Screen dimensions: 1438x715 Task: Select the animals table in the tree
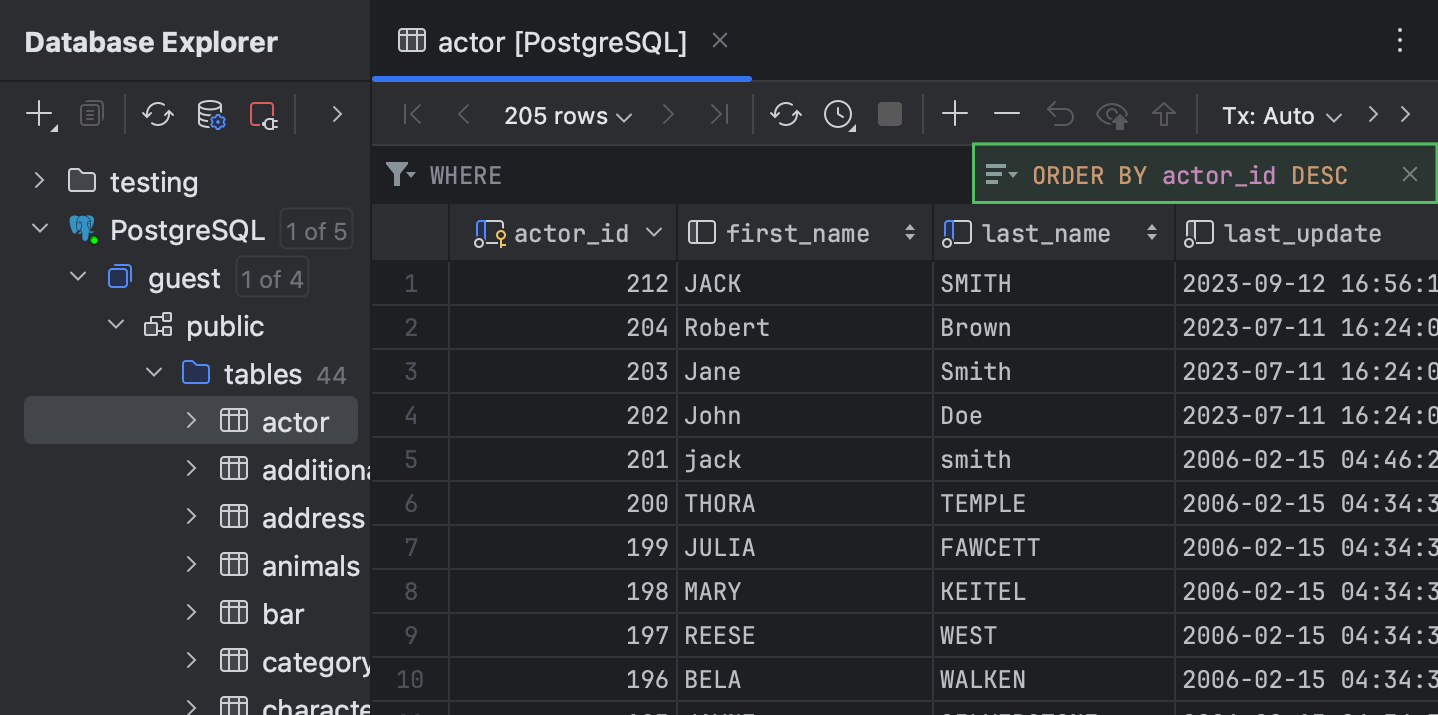310,565
